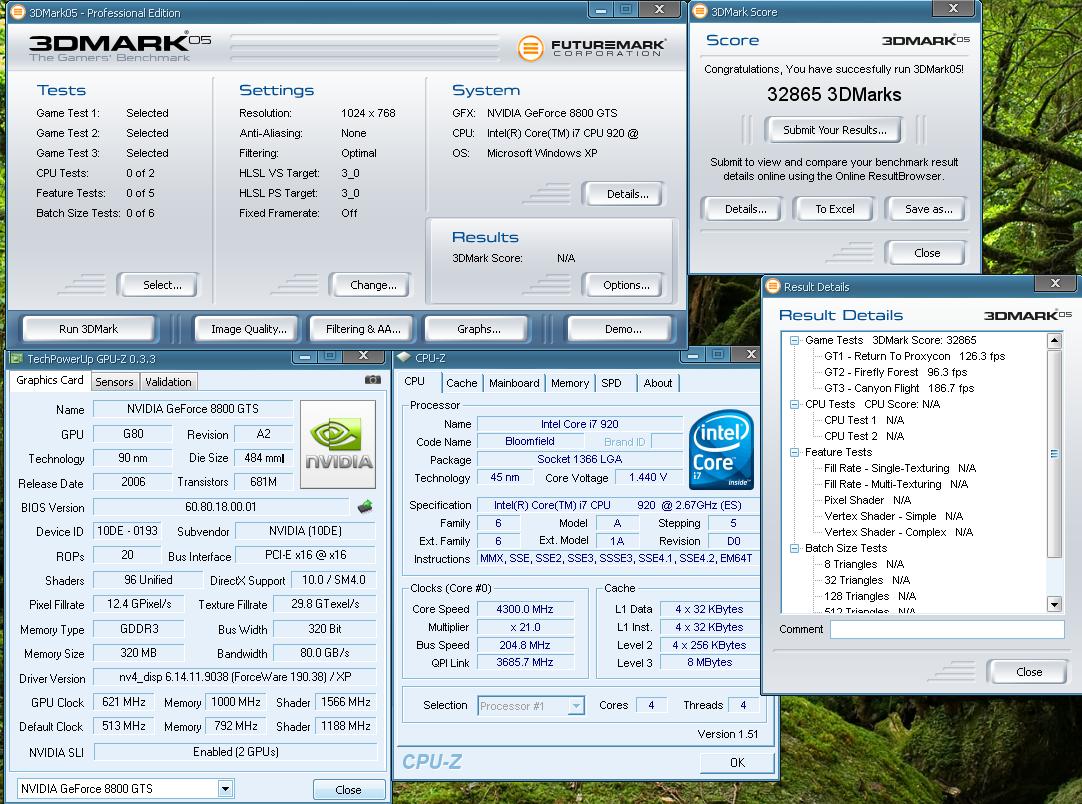The width and height of the screenshot is (1082, 804).
Task: Click the 32865 3DMarks score text
Action: coord(834,95)
